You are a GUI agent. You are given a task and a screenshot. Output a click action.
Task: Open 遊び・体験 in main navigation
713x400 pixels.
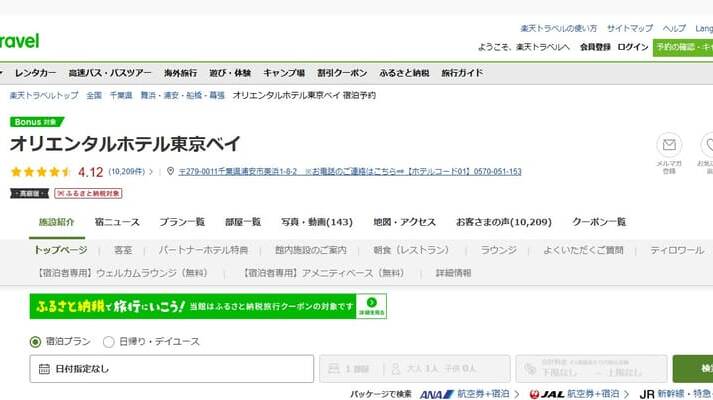(230, 73)
